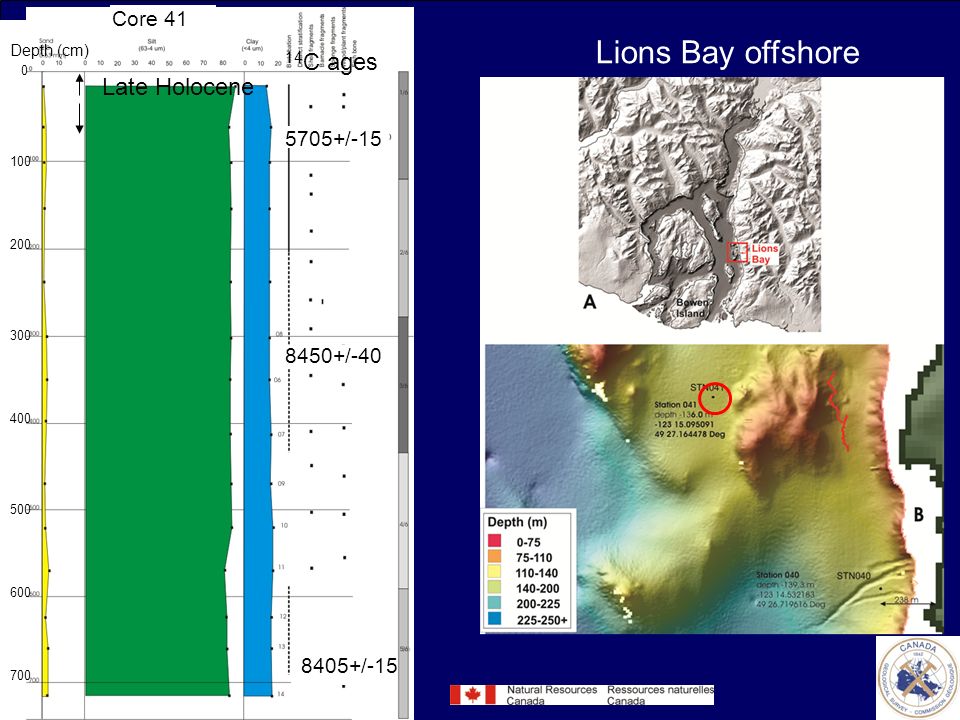Click the 'Late Holocene' label
The width and height of the screenshot is (960, 720).
pyautogui.click(x=178, y=87)
